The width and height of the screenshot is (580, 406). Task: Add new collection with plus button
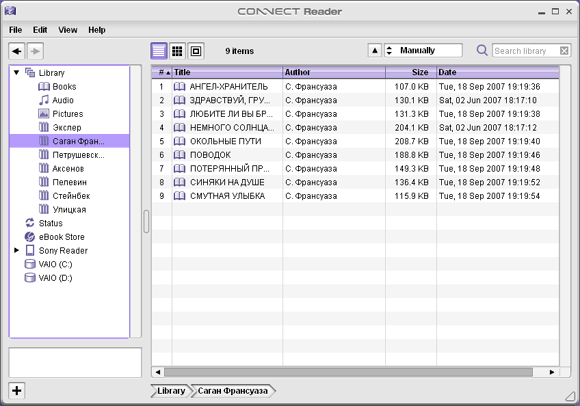click(17, 390)
